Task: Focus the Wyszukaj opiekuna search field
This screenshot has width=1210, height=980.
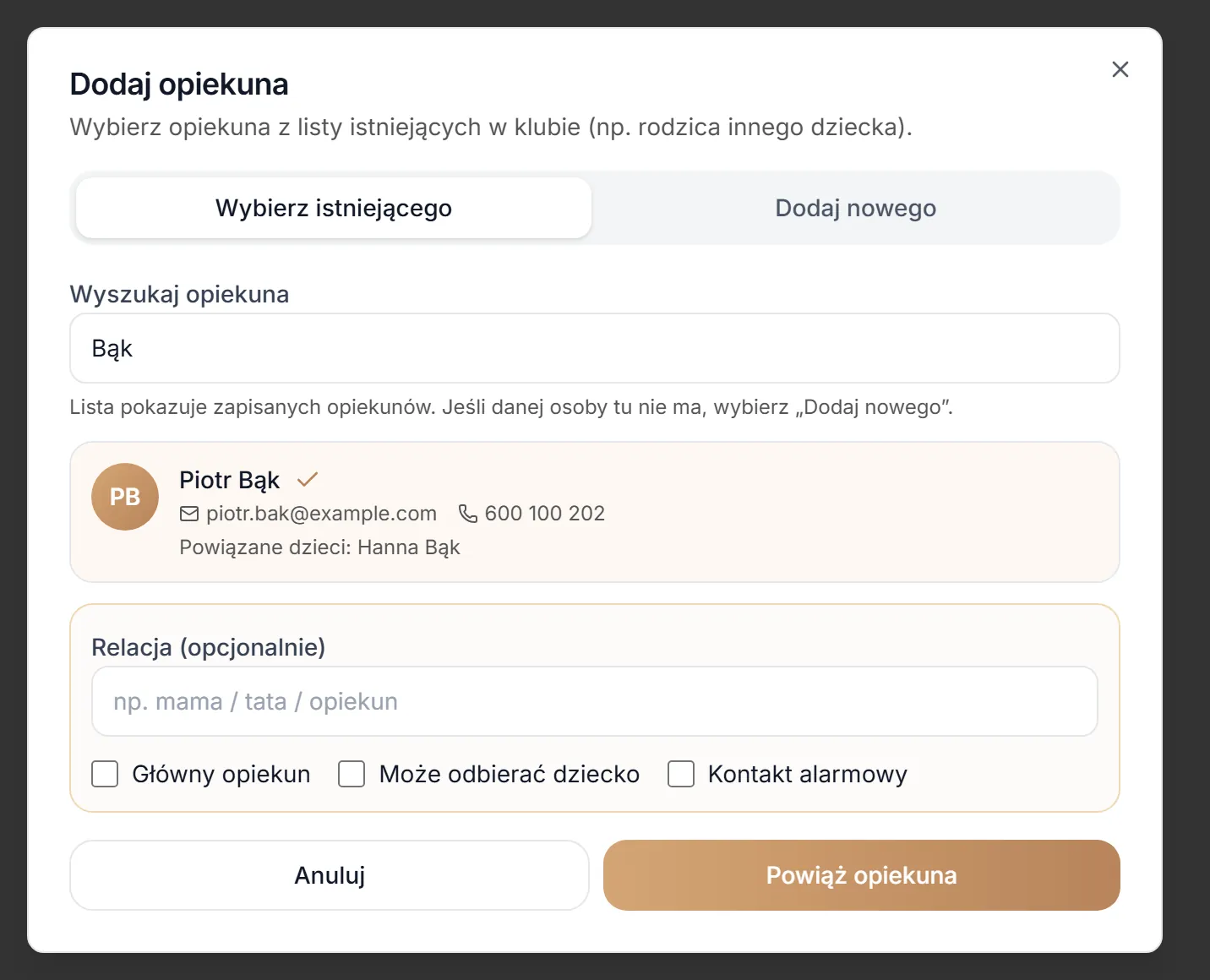Action: pos(595,348)
